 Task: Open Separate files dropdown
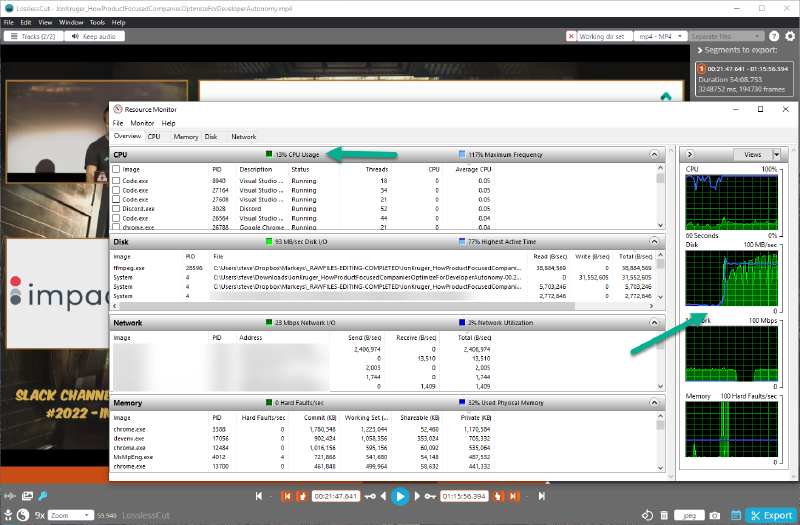726,36
